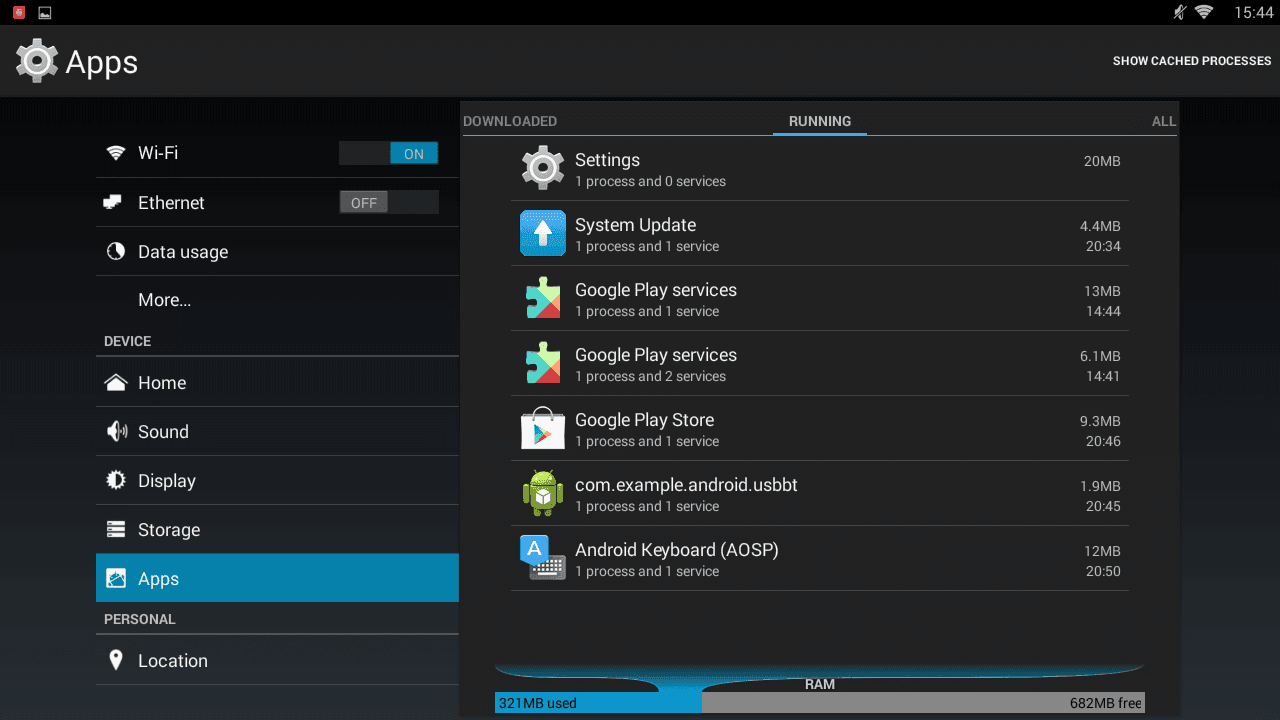Tap the Ethernet icon in the sidebar
Viewport: 1280px width, 720px height.
click(112, 202)
